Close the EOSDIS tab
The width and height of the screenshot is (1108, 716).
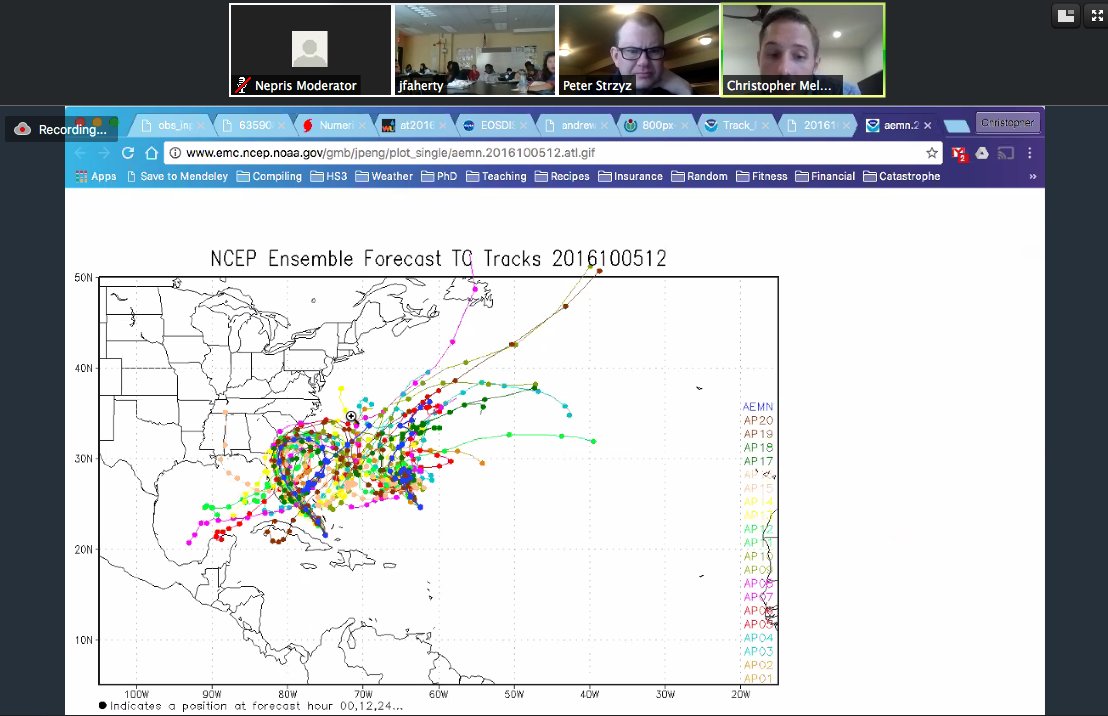pos(524,126)
